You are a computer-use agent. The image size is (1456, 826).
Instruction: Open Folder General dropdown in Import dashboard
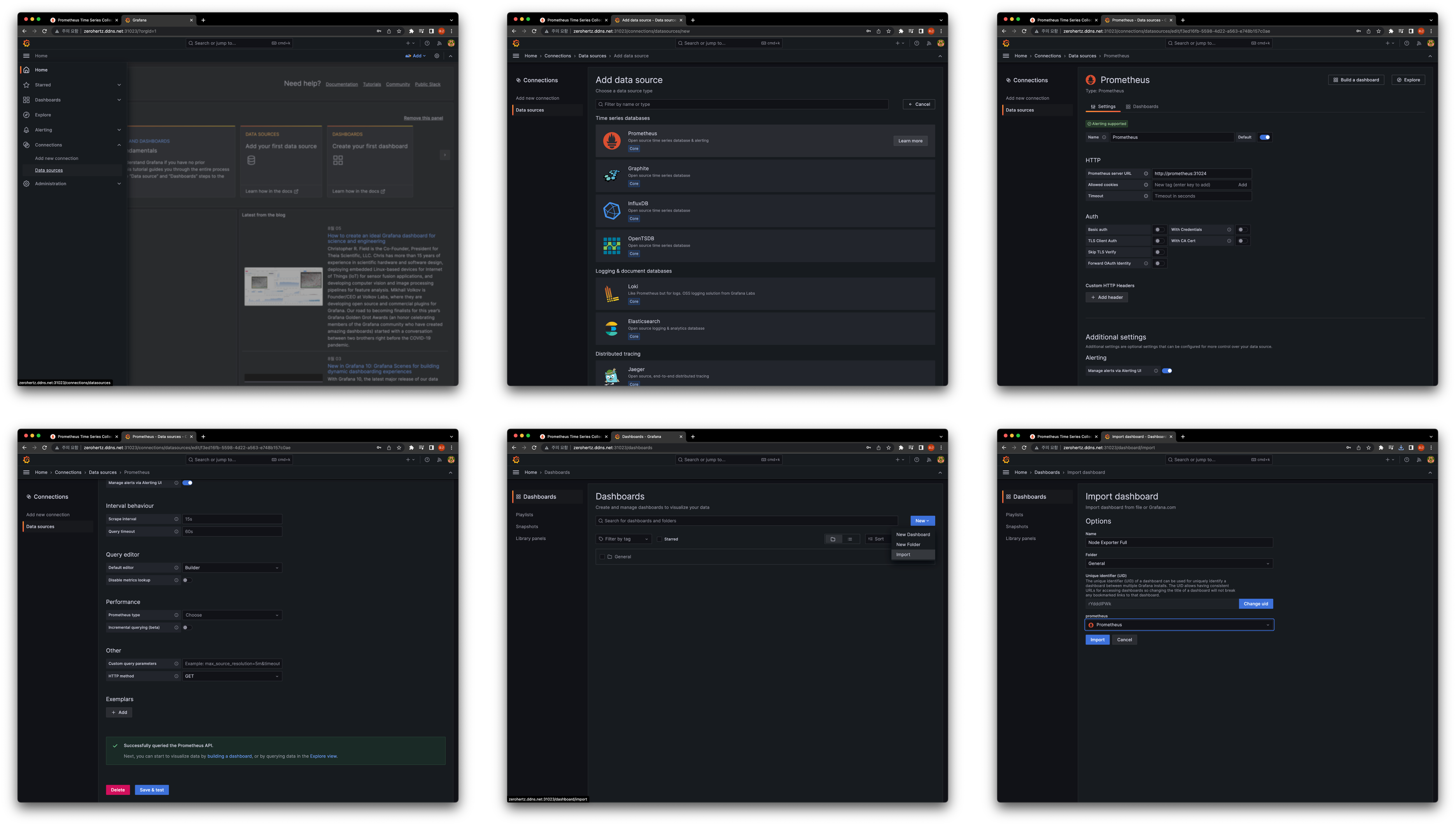1179,563
